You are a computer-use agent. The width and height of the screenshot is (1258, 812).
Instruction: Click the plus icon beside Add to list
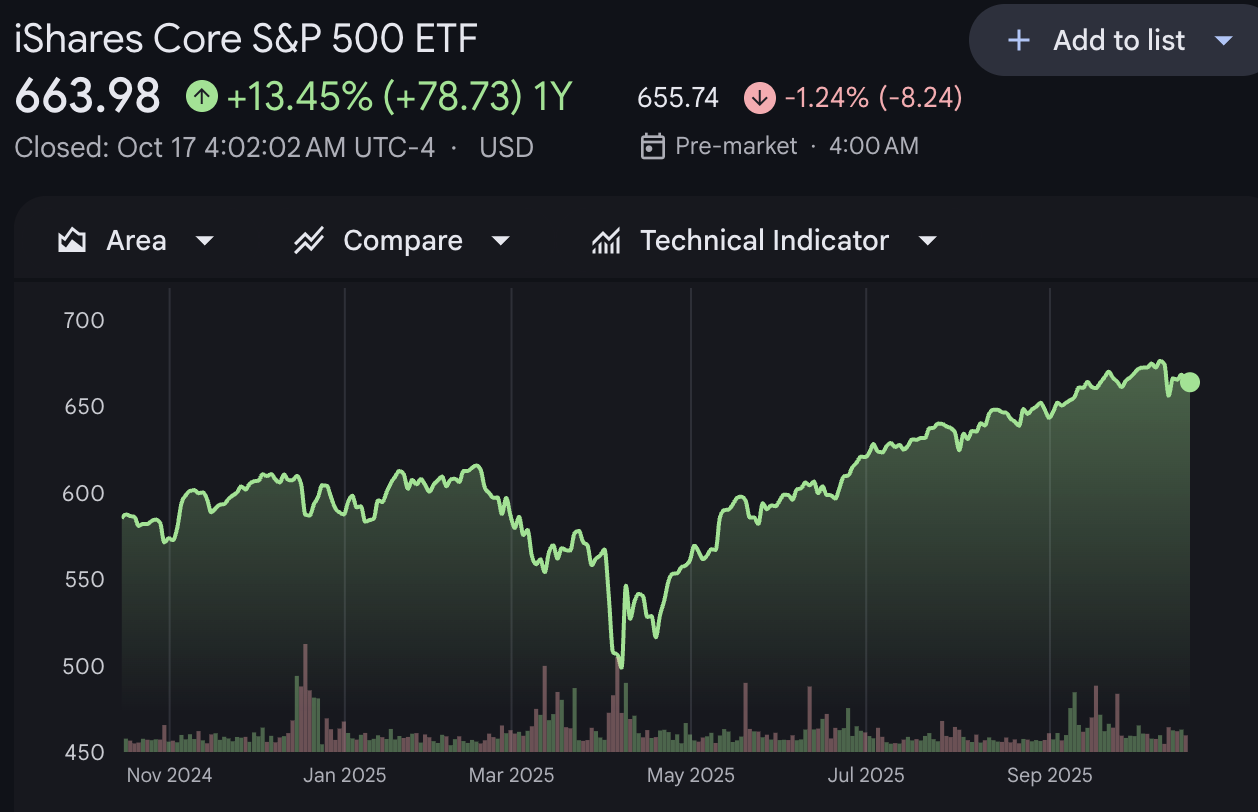pyautogui.click(x=1017, y=40)
